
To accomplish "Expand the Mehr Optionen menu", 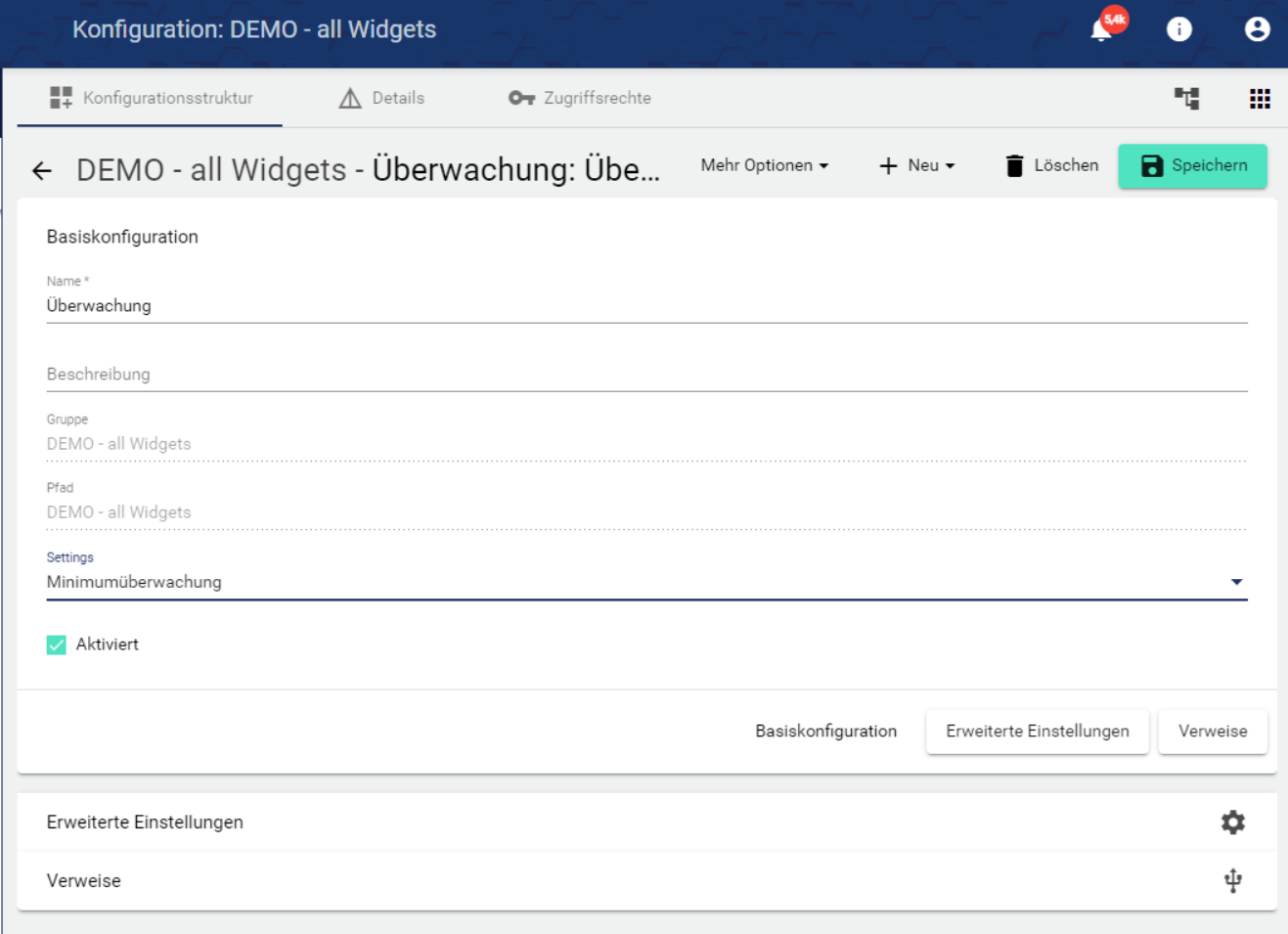I will tap(764, 165).
